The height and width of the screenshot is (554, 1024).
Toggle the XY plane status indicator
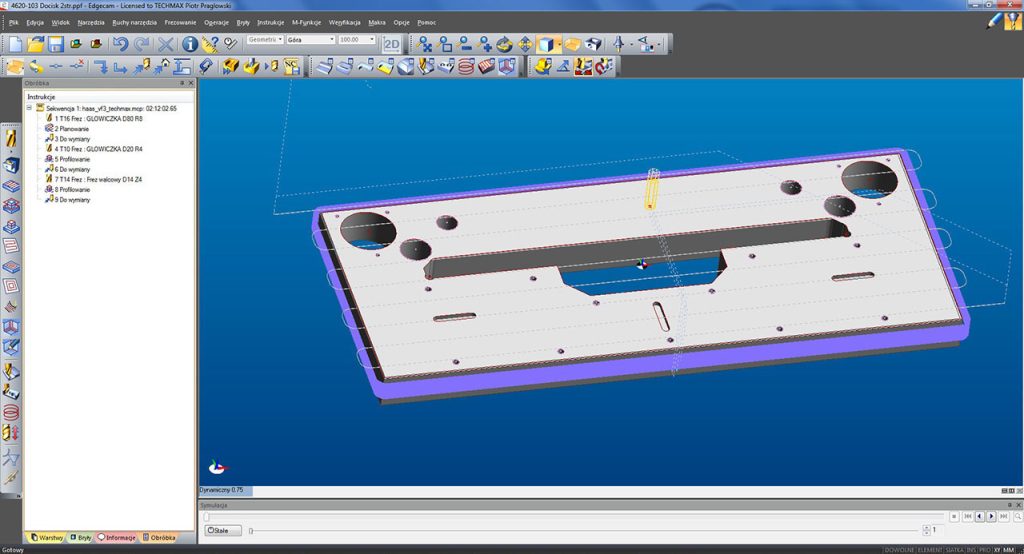997,550
